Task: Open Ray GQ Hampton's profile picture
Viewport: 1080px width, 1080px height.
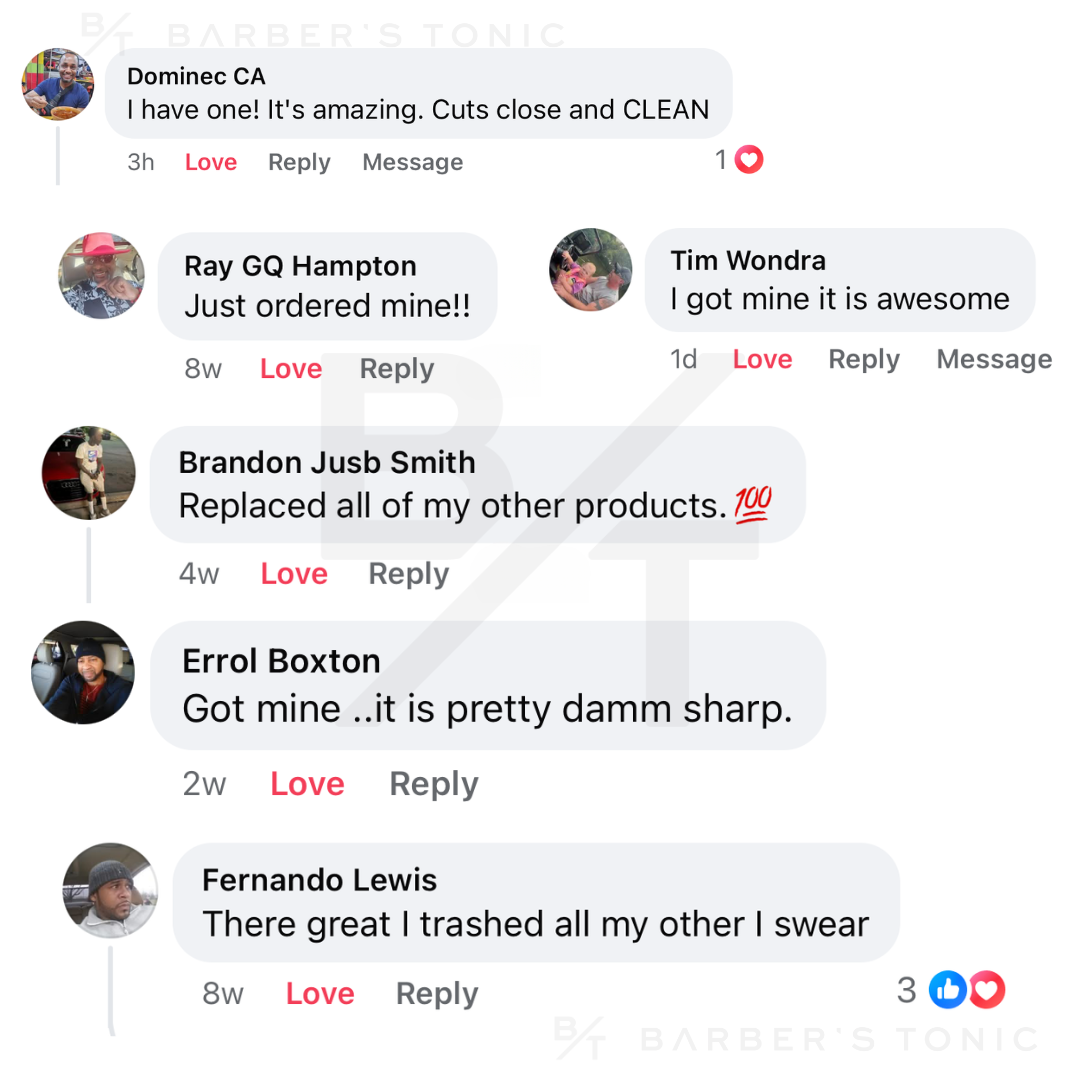Action: click(x=101, y=276)
